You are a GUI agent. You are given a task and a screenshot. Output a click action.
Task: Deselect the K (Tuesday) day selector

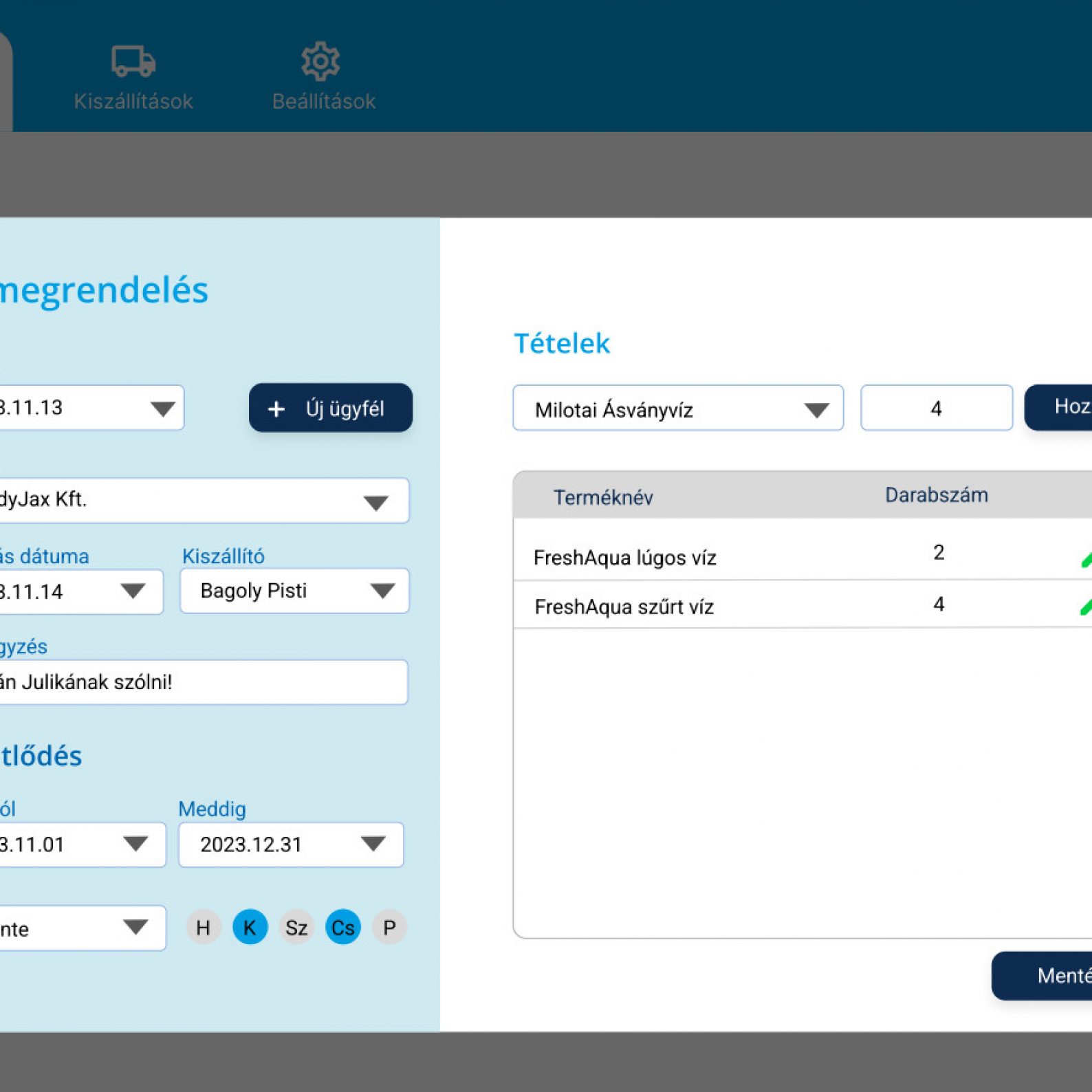click(x=250, y=928)
